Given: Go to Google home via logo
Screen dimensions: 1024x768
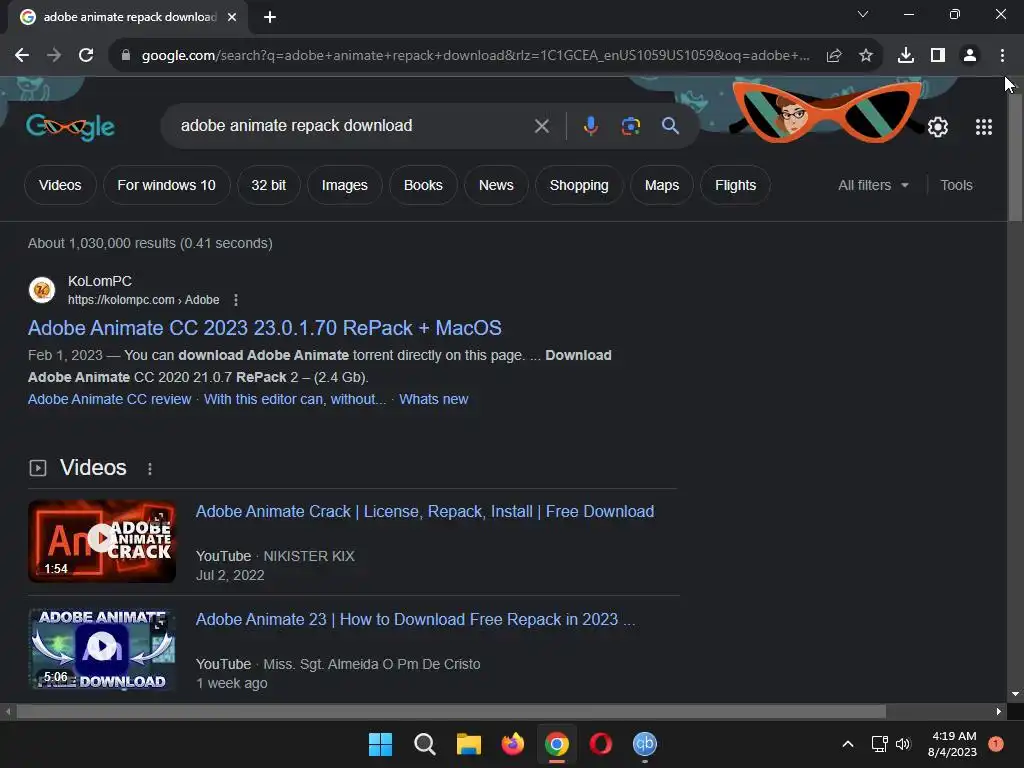Looking at the screenshot, I should pyautogui.click(x=71, y=126).
